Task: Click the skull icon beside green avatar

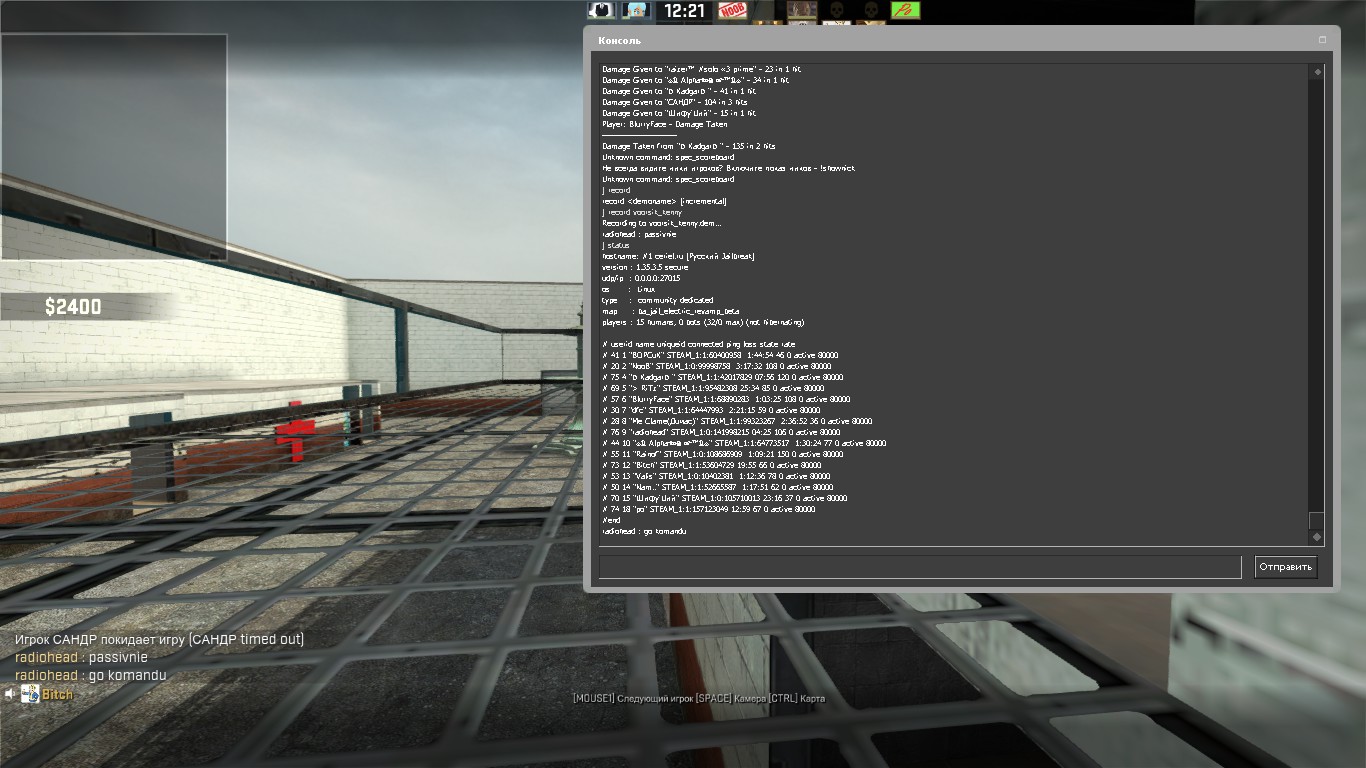Action: (871, 10)
